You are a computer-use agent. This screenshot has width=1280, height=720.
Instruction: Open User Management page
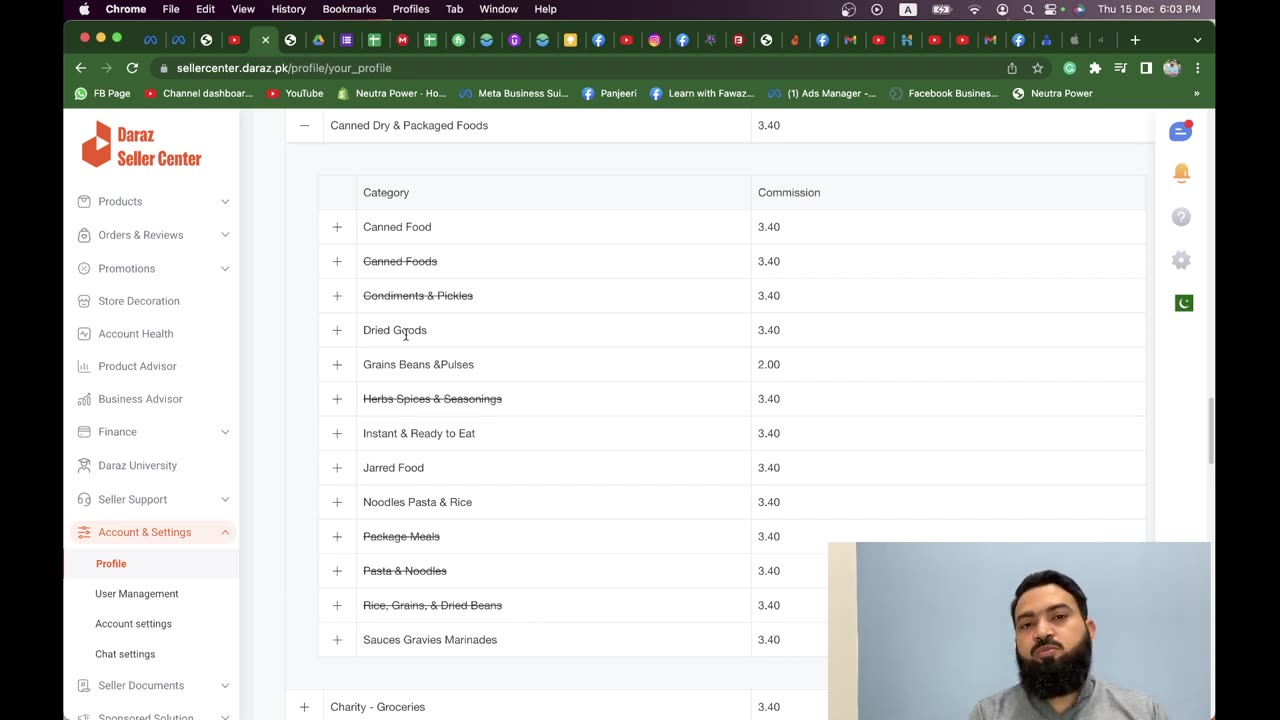point(137,594)
